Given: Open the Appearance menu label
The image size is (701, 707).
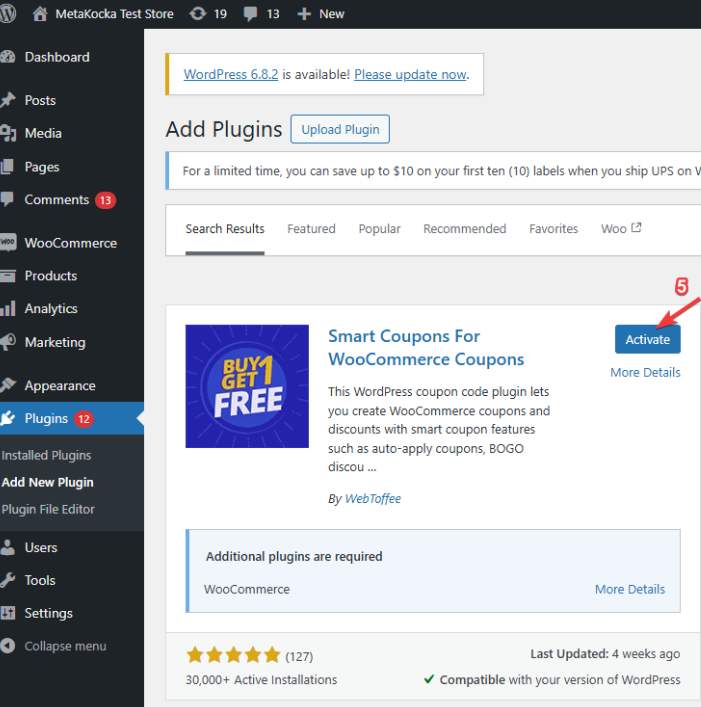Looking at the screenshot, I should pos(60,386).
